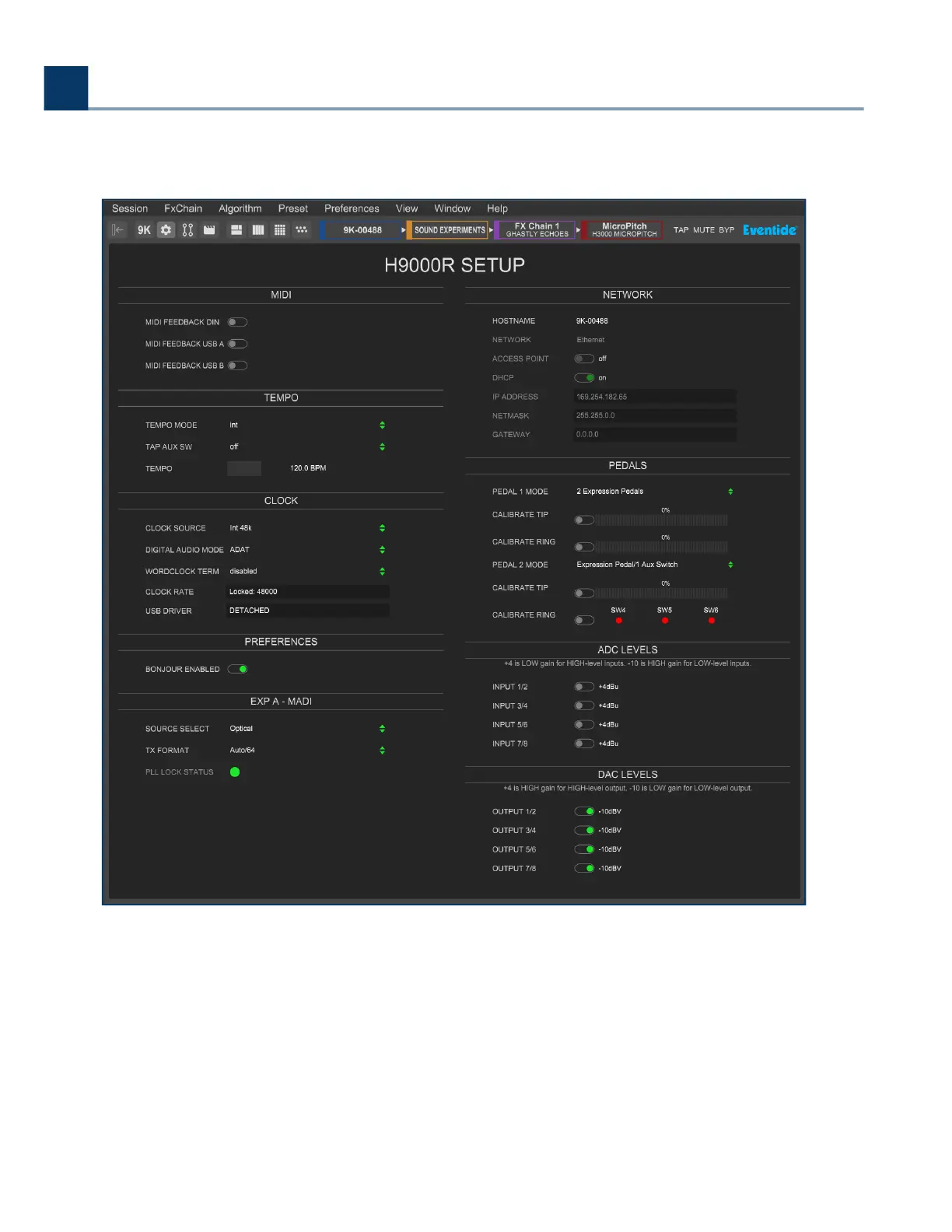Toggle Output 7/8 DAC level switch
The width and height of the screenshot is (952, 1232).
point(584,869)
